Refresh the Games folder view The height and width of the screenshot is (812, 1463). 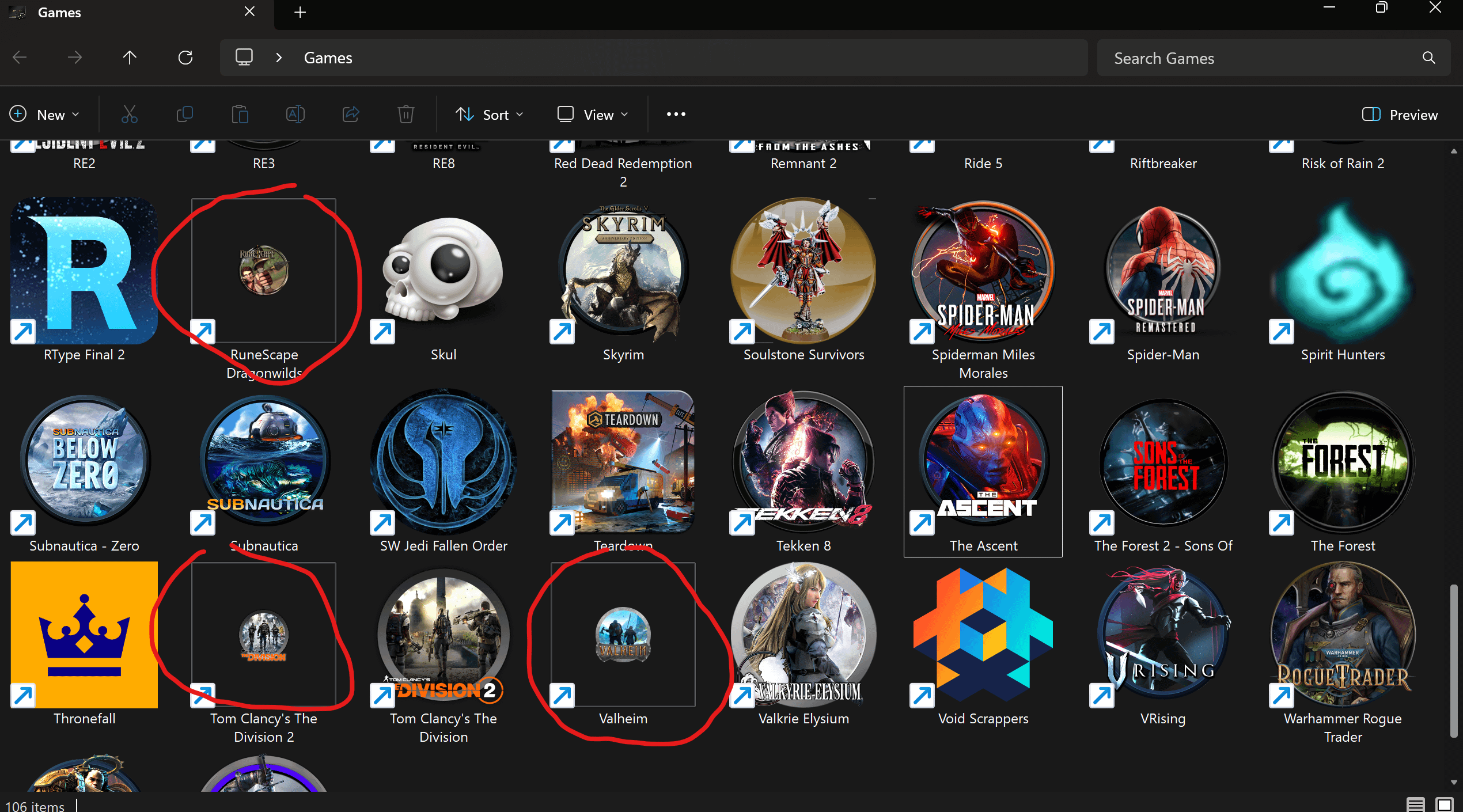185,58
